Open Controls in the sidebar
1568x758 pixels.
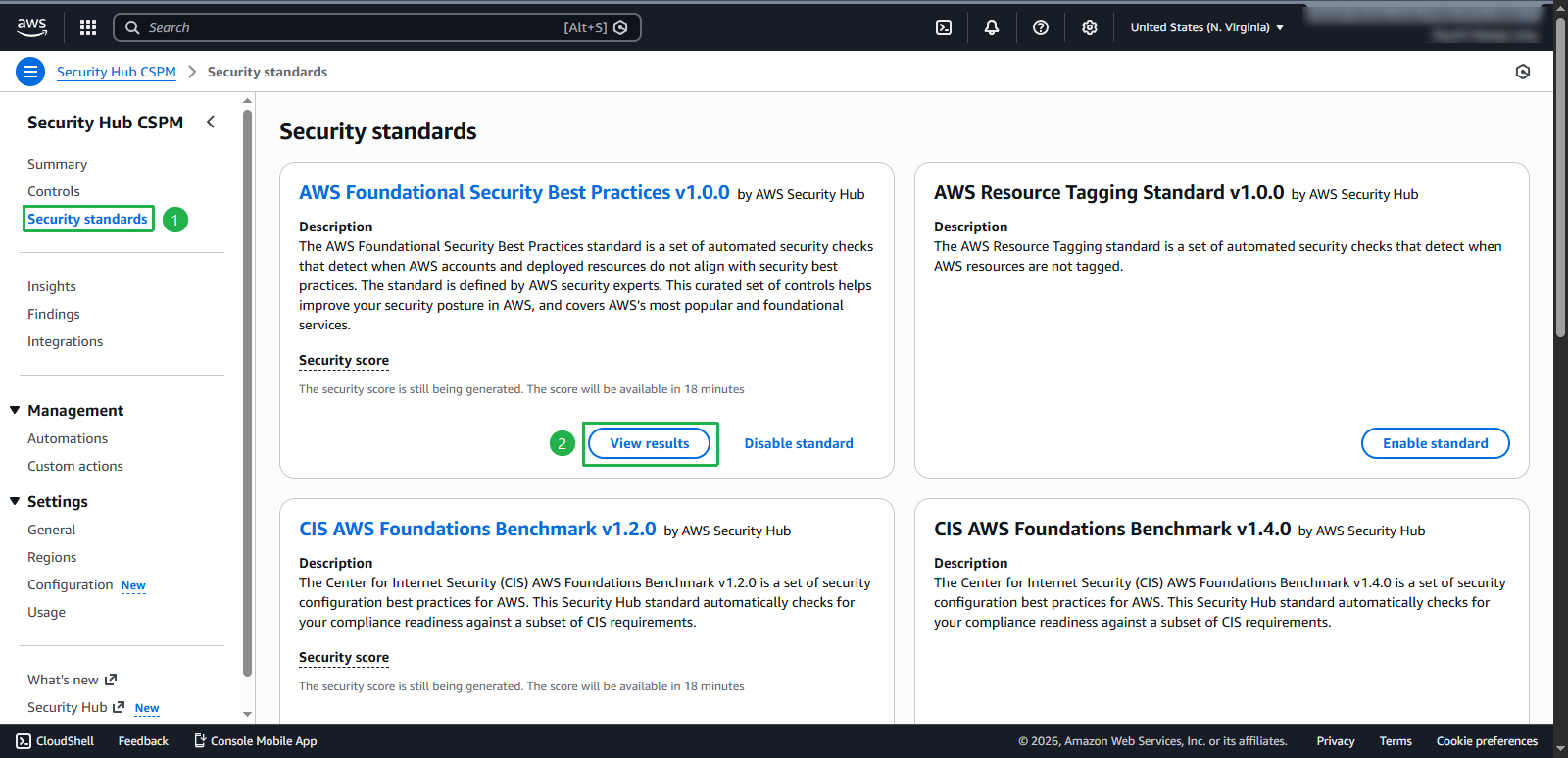pyautogui.click(x=54, y=191)
